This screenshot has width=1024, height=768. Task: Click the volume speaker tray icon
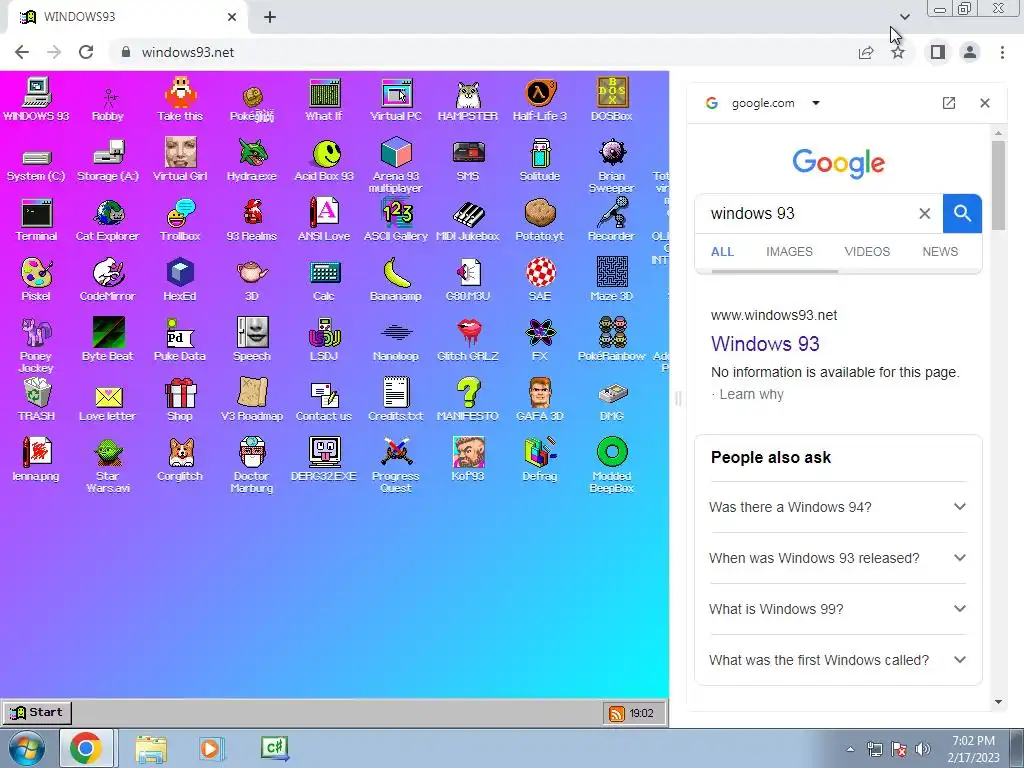click(923, 749)
